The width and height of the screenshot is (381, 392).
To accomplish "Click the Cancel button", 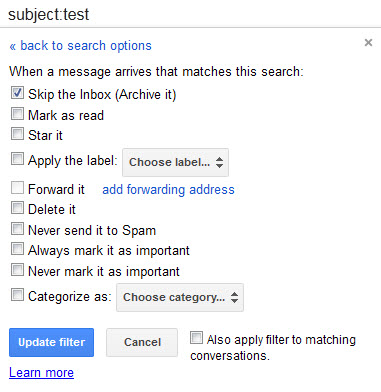I will 142,342.
